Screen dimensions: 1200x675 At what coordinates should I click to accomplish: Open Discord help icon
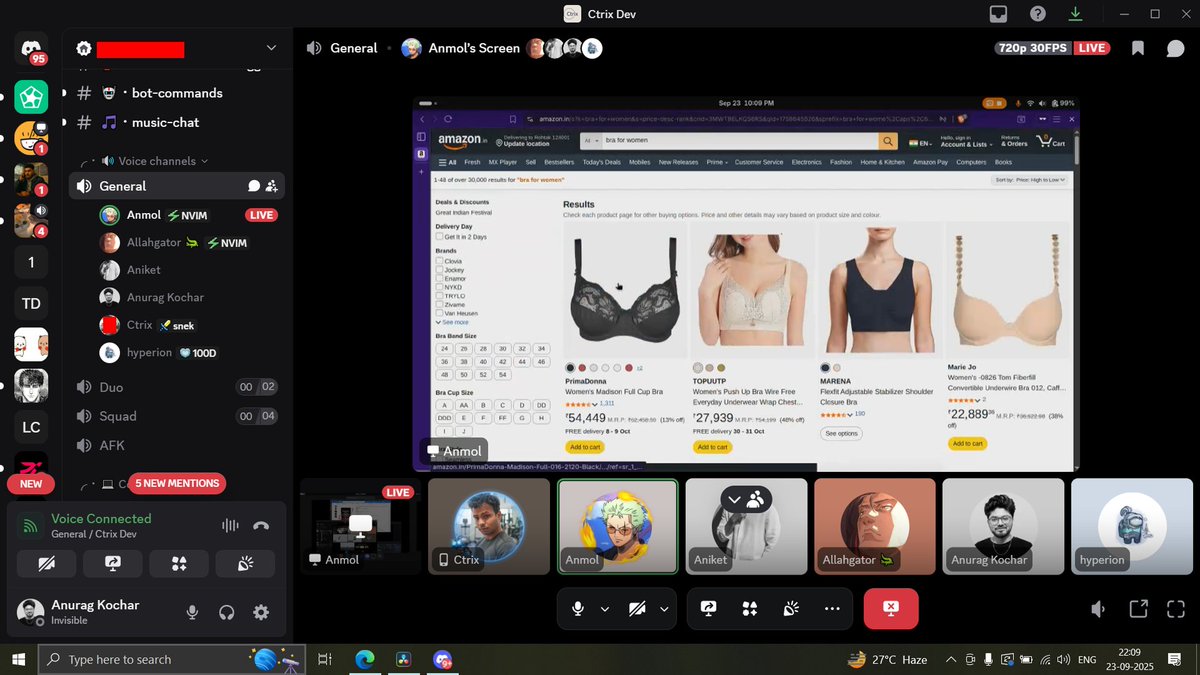1038,14
